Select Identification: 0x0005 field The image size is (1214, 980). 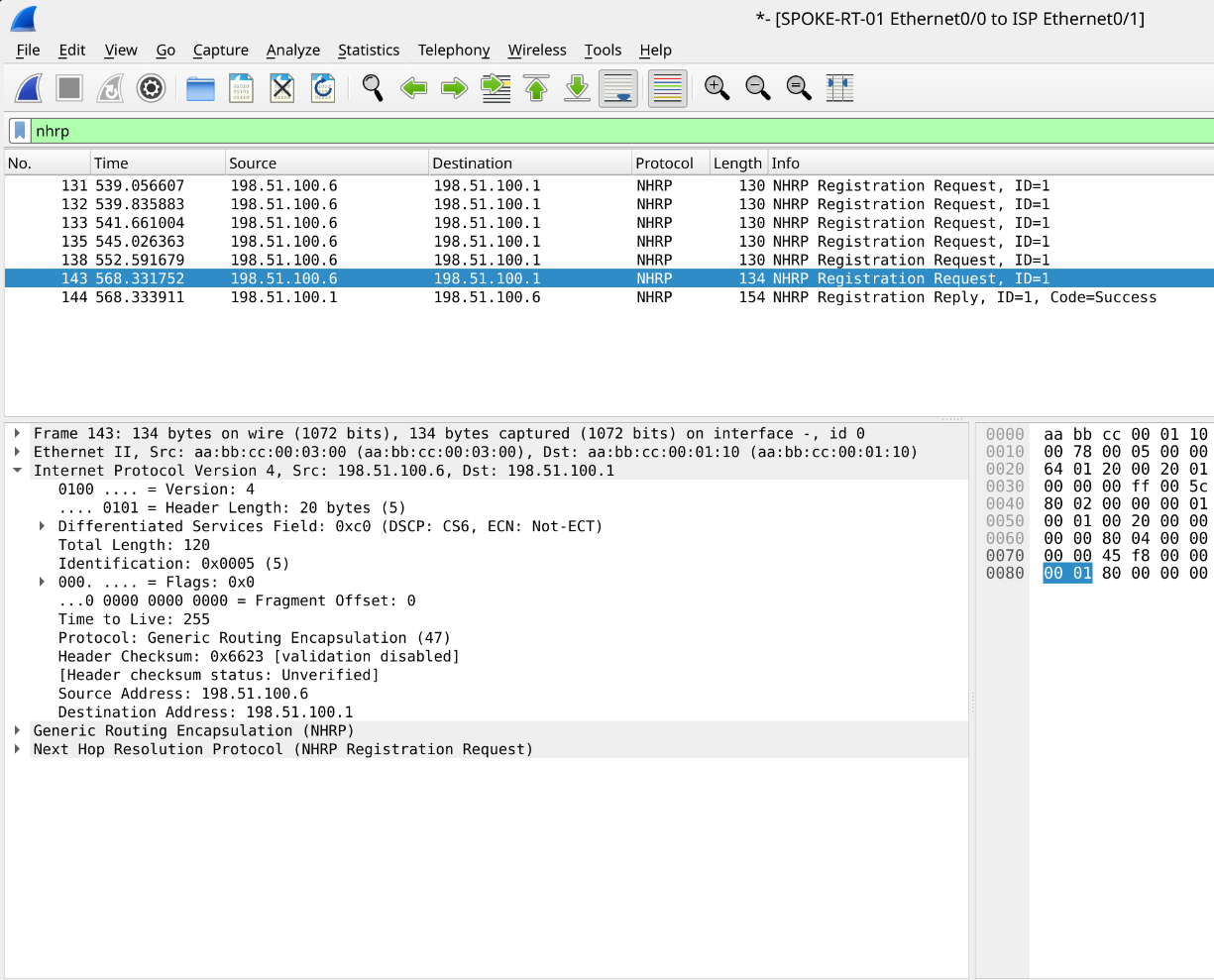[x=173, y=564]
